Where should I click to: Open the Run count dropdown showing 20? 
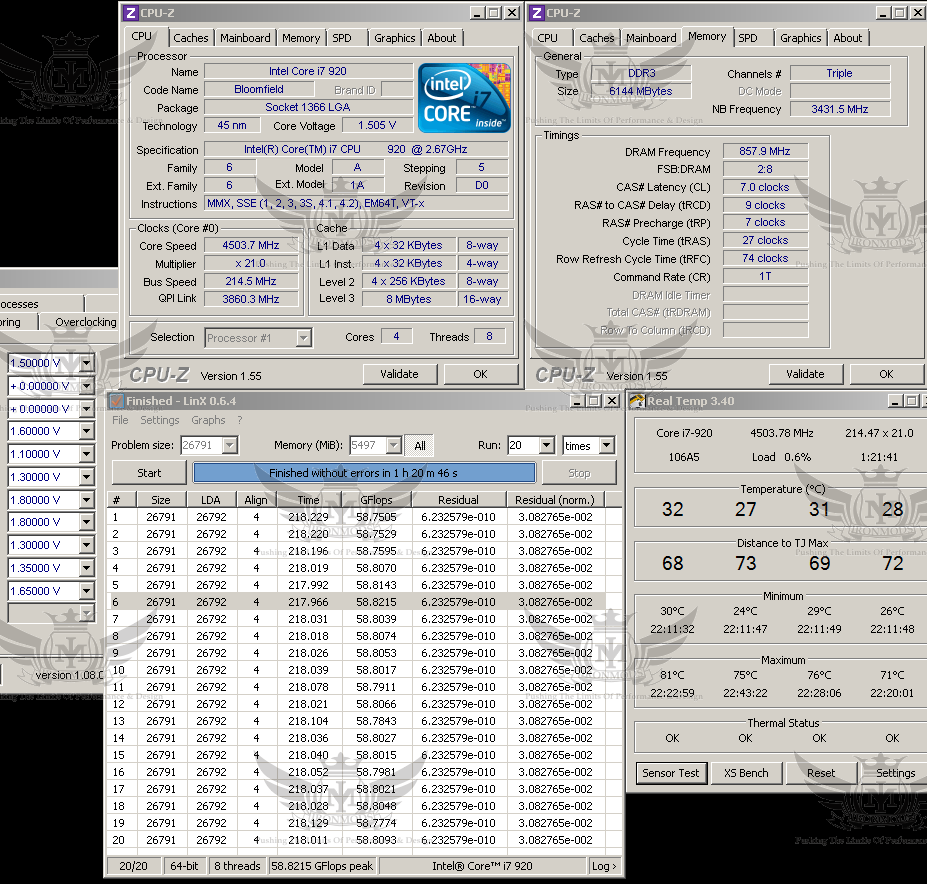(547, 445)
